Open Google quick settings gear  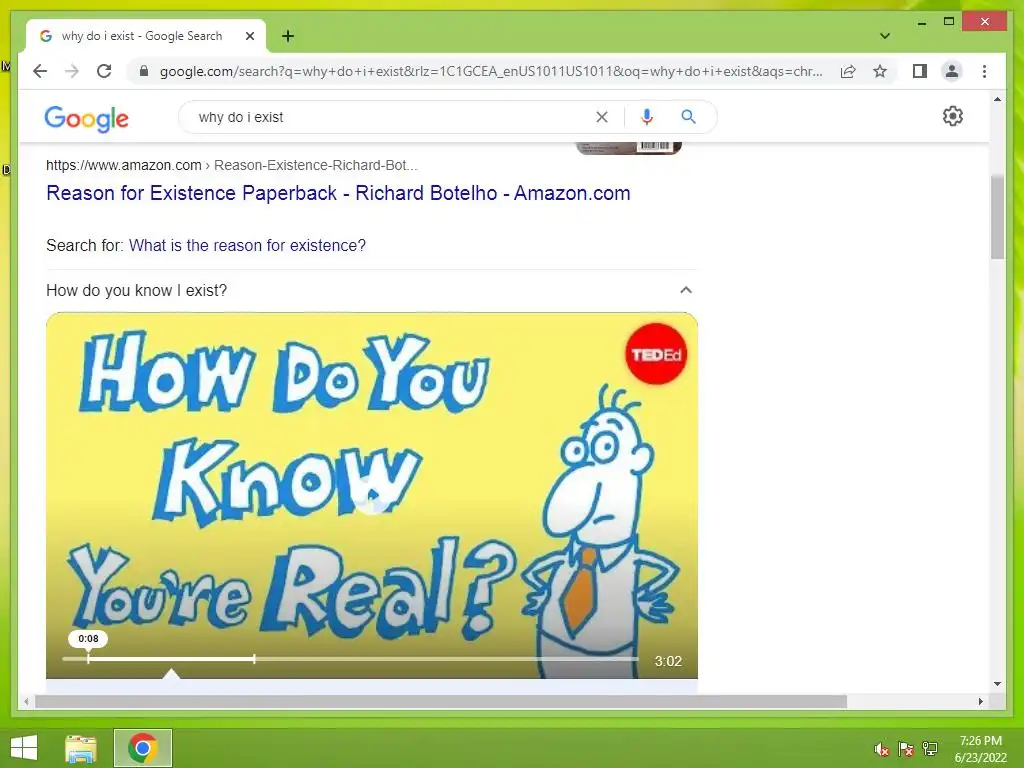(953, 116)
